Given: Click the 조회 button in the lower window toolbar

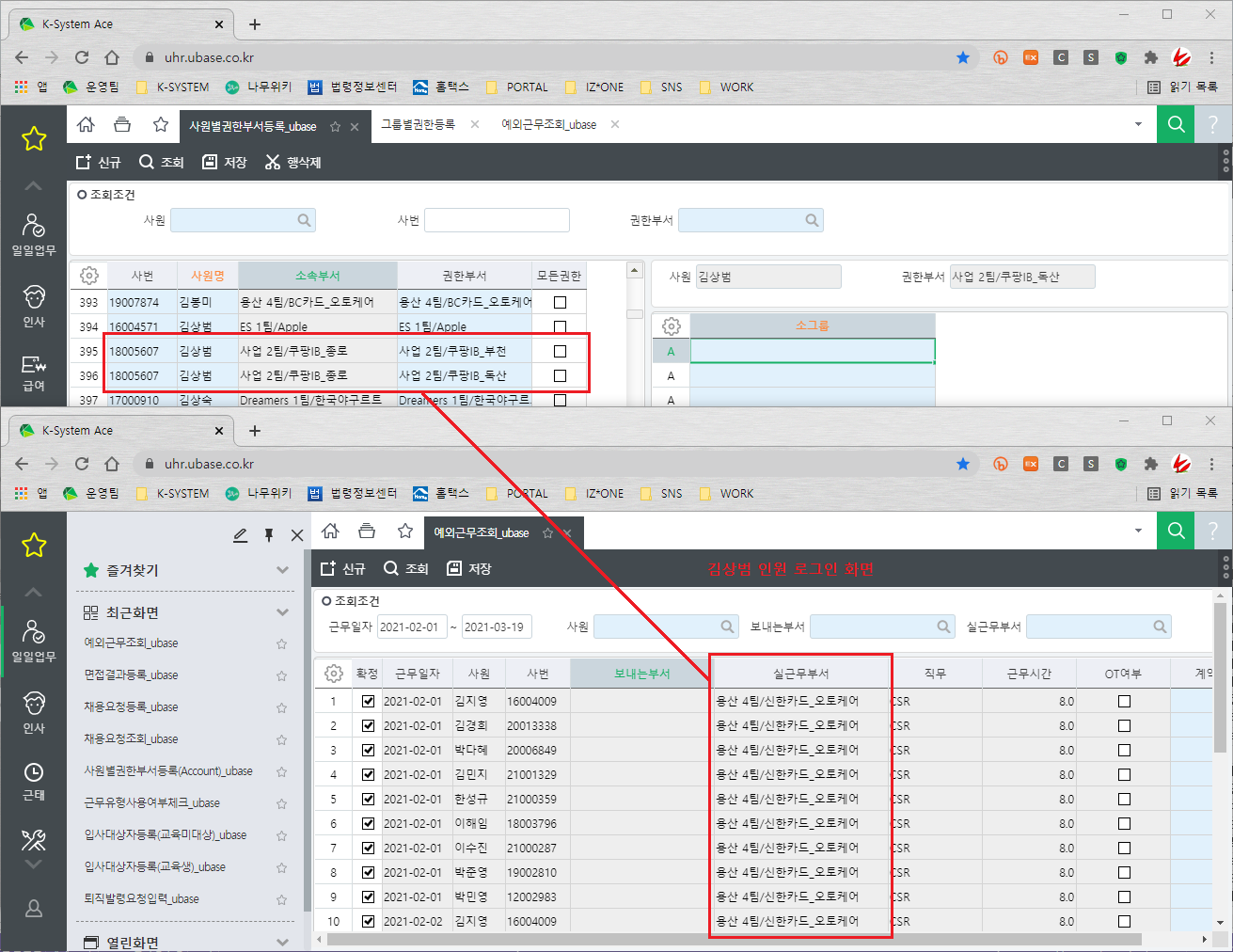Looking at the screenshot, I should coord(406,568).
